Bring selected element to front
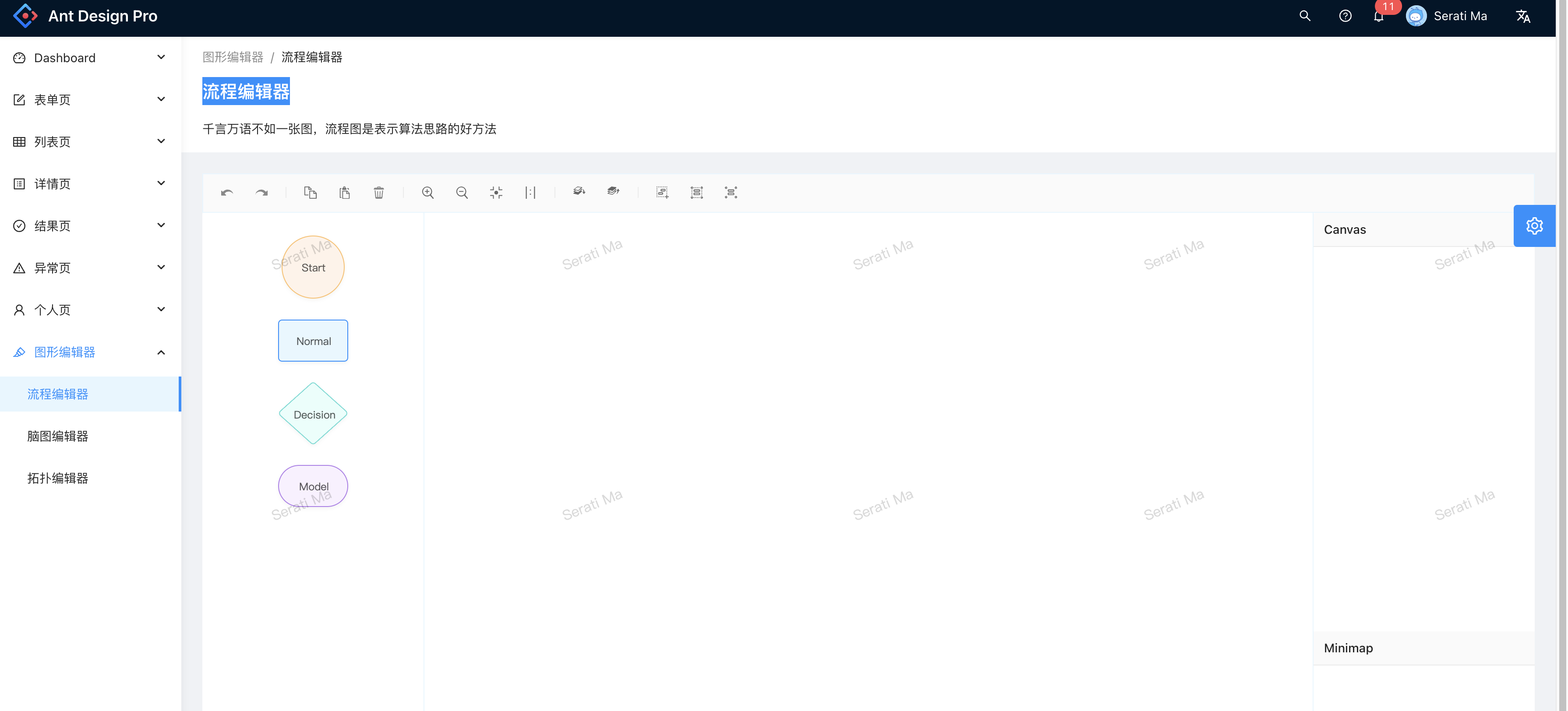 [x=613, y=192]
